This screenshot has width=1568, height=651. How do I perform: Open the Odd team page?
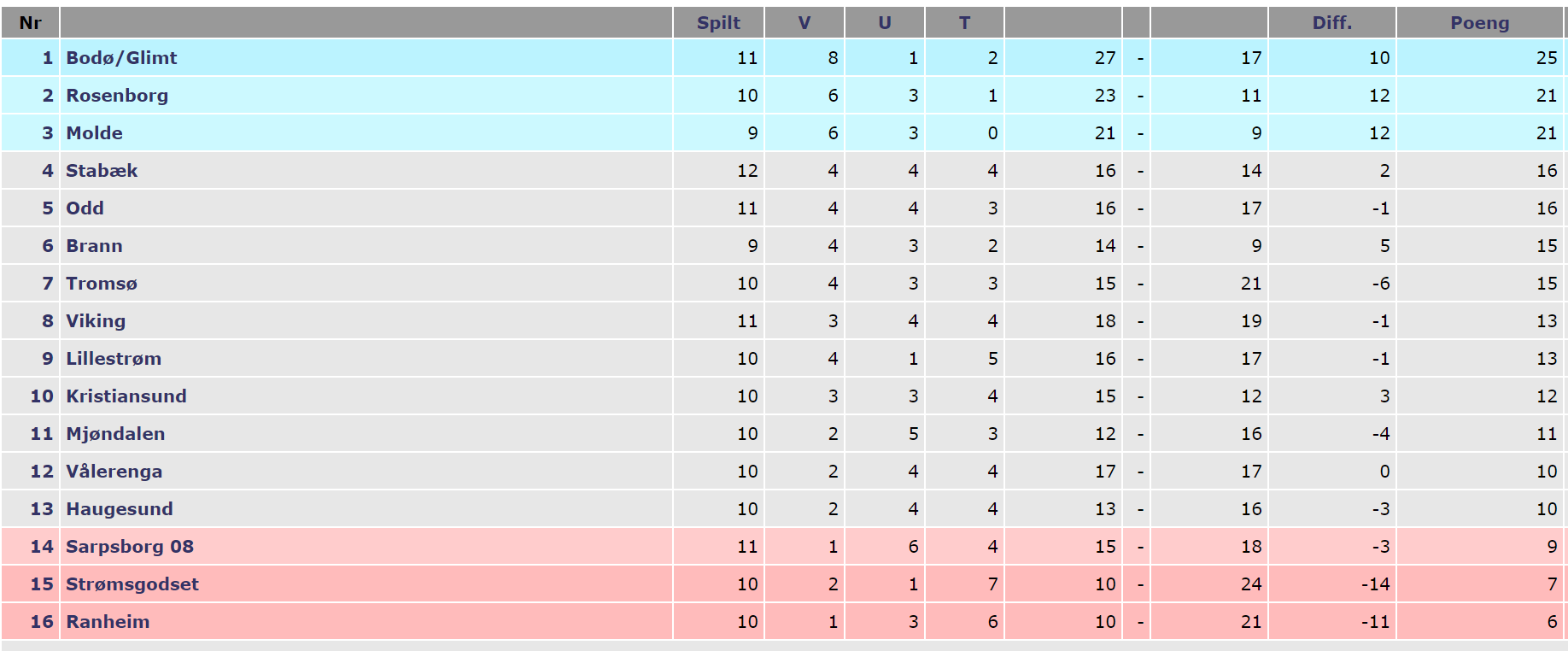[x=85, y=208]
